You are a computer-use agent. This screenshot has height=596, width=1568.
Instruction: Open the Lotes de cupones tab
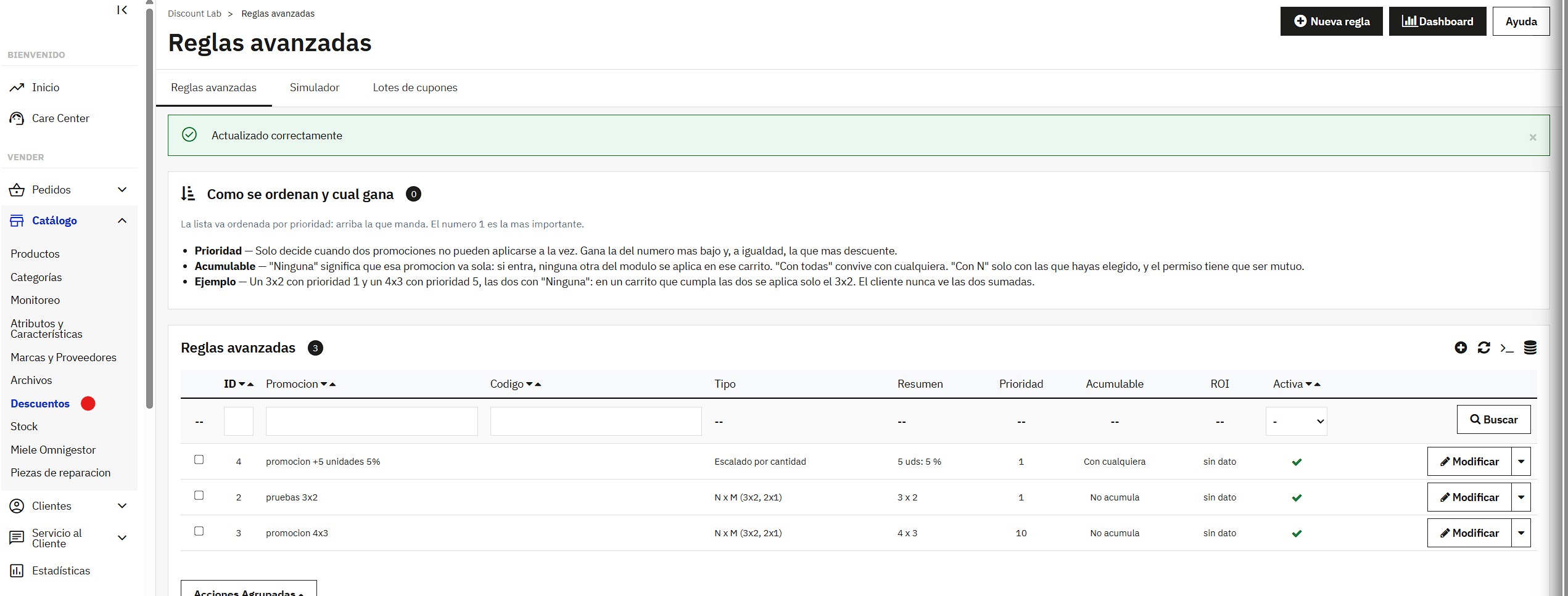click(415, 88)
